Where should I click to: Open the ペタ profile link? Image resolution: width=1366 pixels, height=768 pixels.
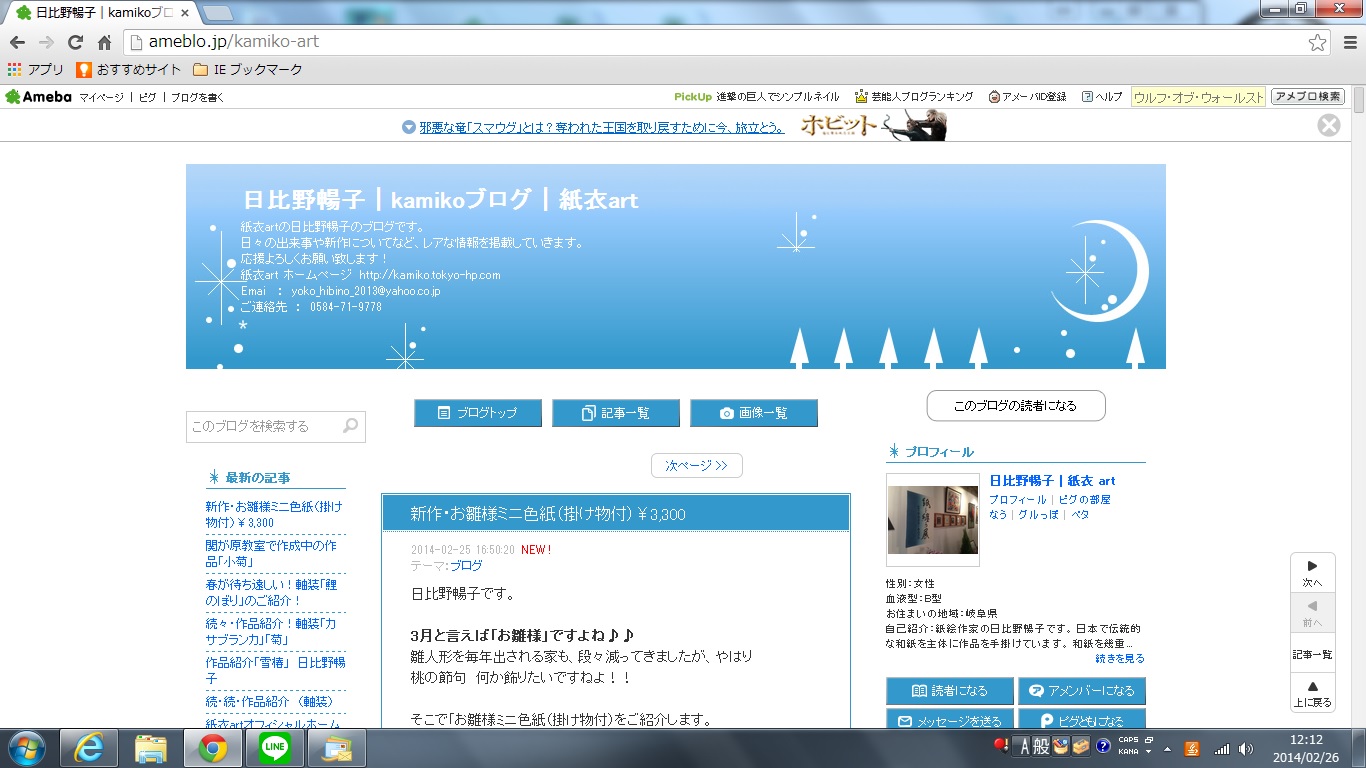[1080, 514]
